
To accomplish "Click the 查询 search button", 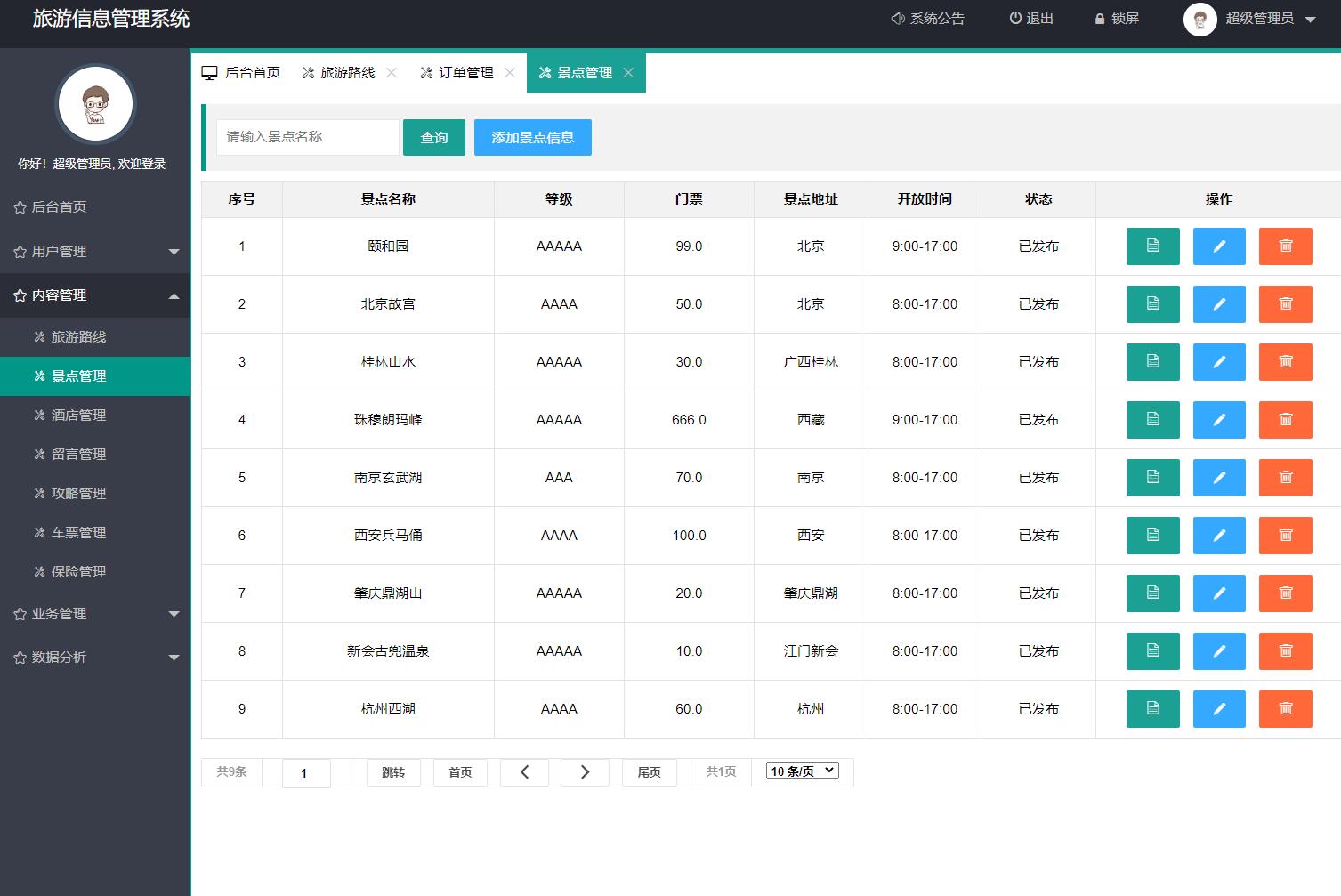I will [x=433, y=137].
